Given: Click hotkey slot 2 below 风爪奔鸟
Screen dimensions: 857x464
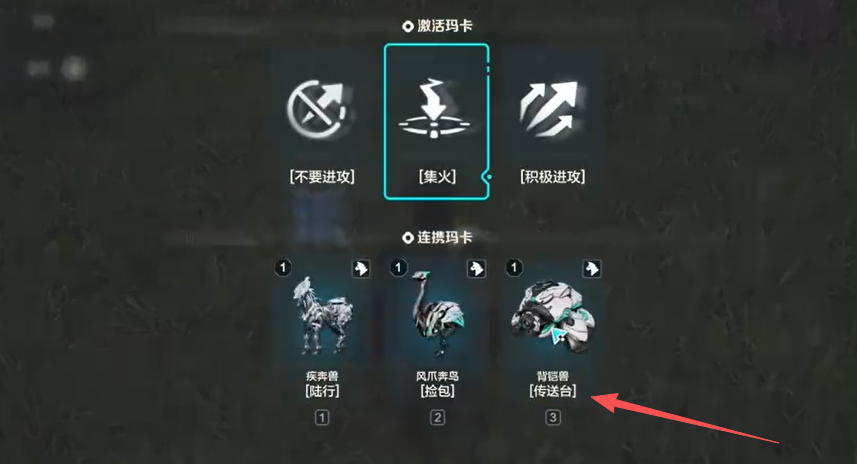Looking at the screenshot, I should pyautogui.click(x=437, y=418).
